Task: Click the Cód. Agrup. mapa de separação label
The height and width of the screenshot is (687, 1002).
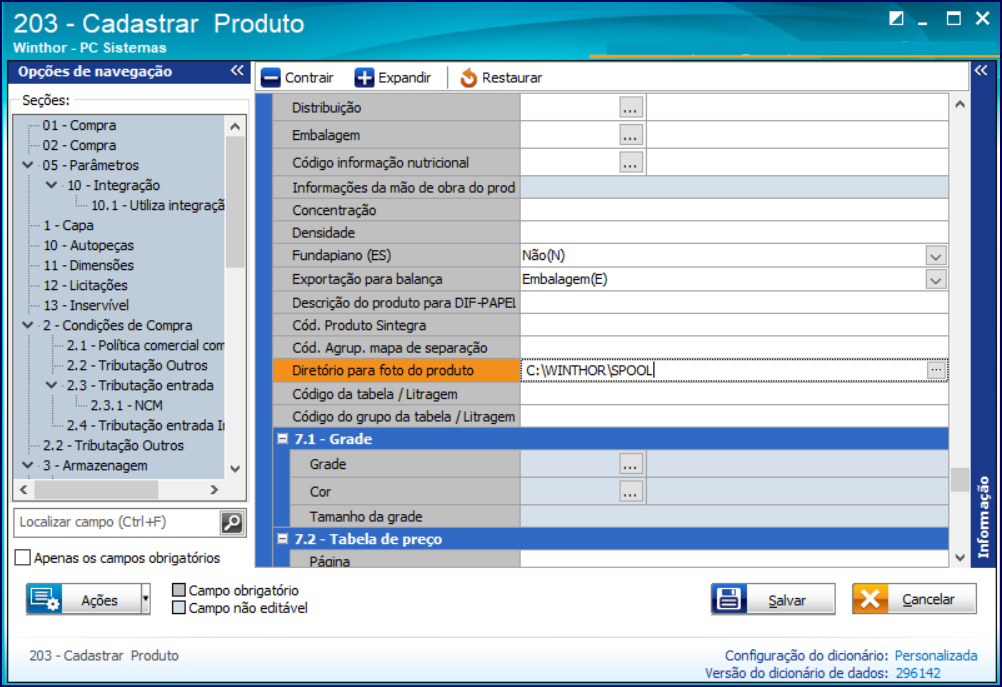Action: pyautogui.click(x=389, y=348)
